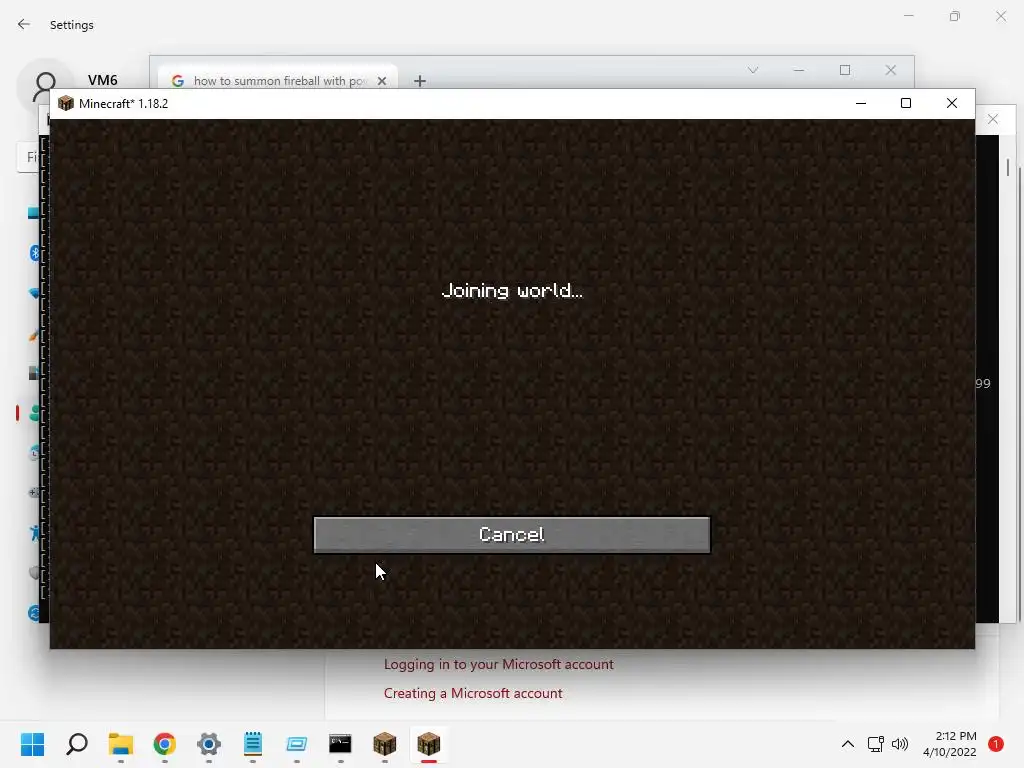1024x768 pixels.
Task: Switch to the first Minecraft taskbar icon
Action: click(385, 744)
